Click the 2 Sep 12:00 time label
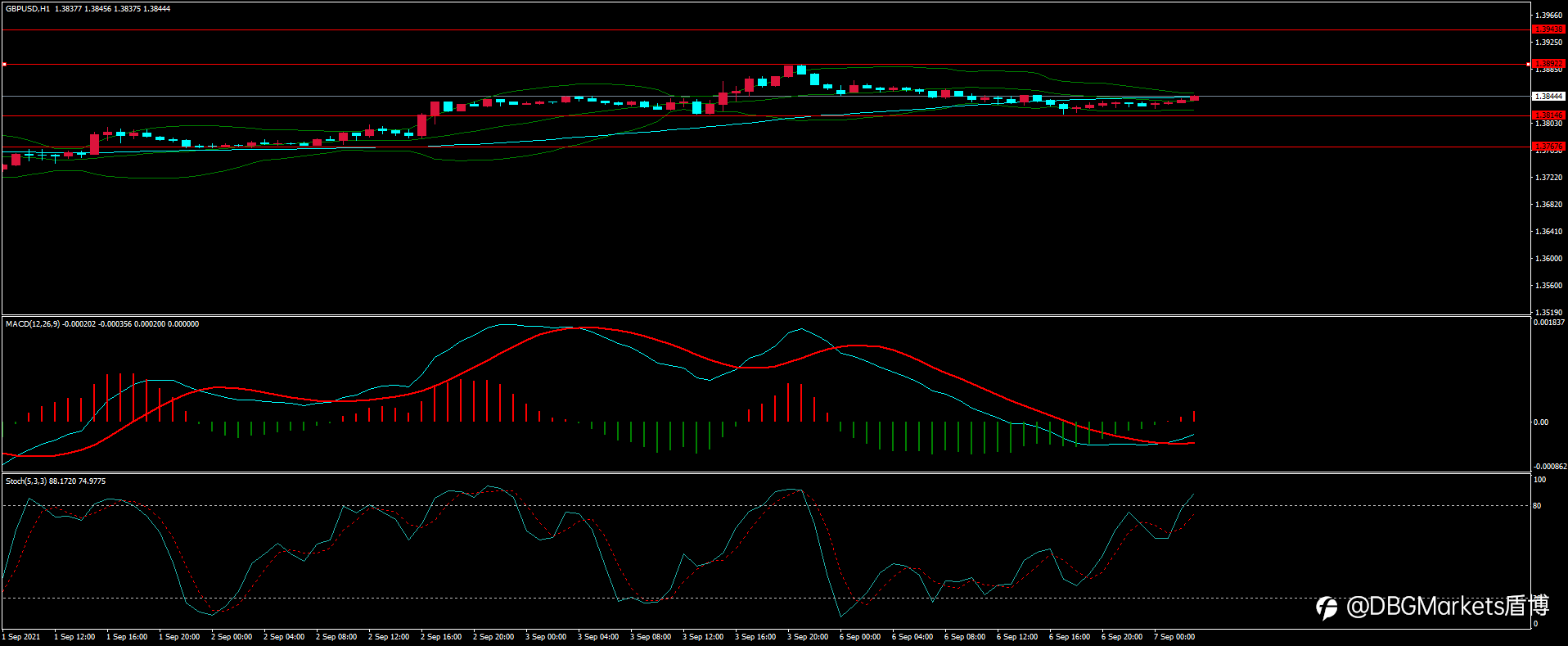 pos(389,637)
